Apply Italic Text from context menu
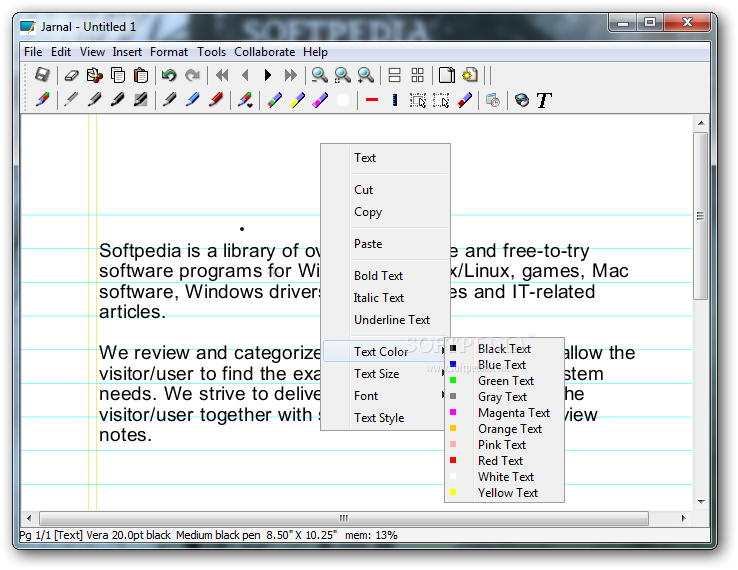Screen dimensions: 738x570 coord(385,298)
